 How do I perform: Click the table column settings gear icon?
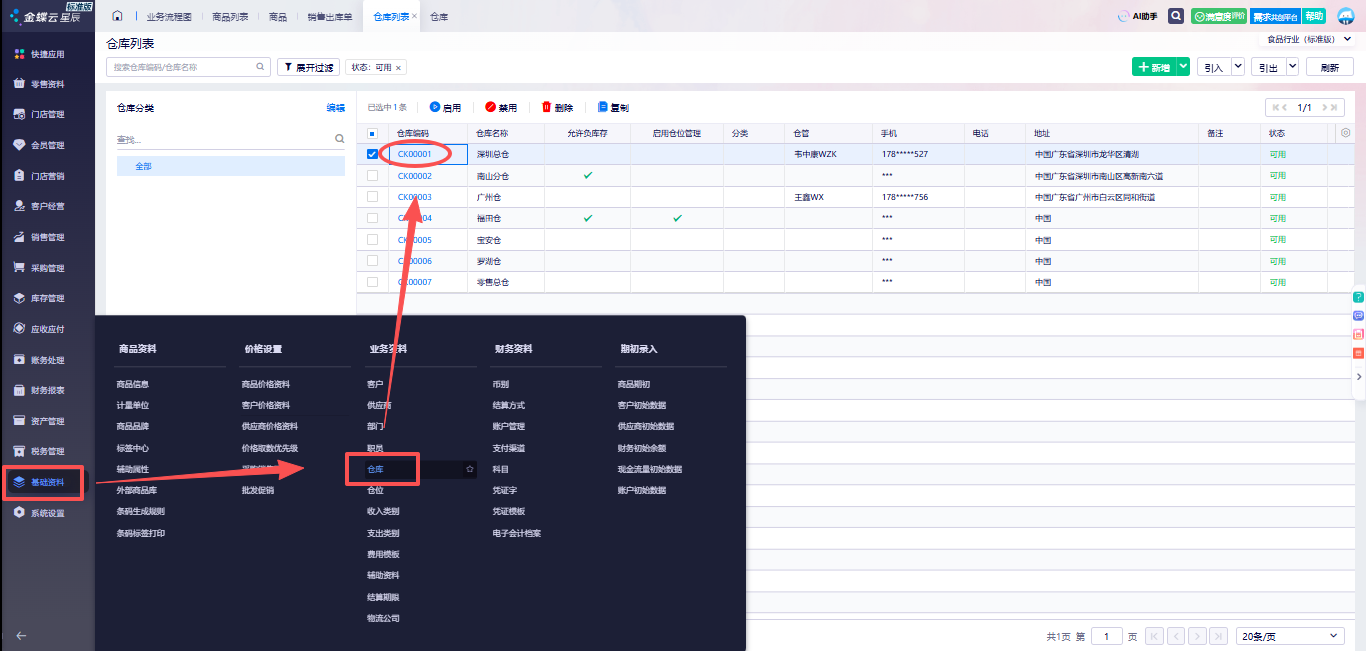point(1345,133)
